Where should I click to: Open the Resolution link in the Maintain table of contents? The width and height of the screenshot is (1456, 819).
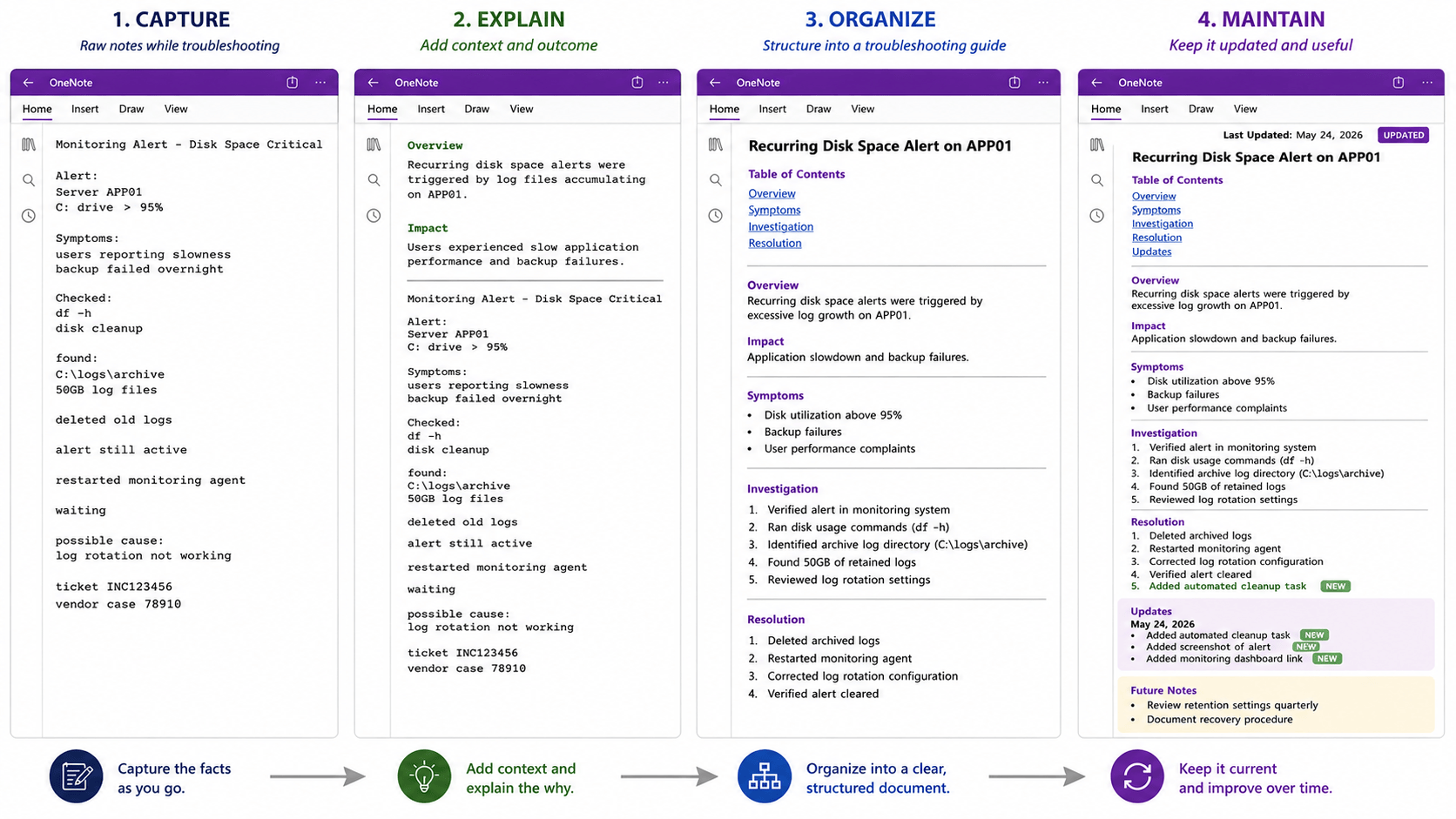tap(1156, 238)
